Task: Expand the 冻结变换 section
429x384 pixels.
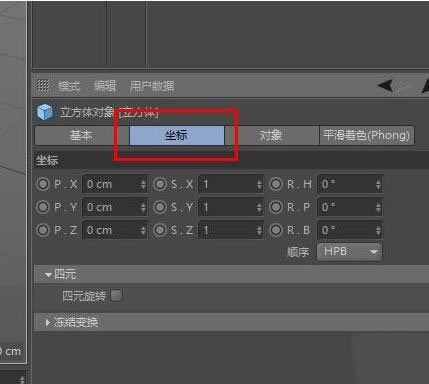Action: [47, 322]
